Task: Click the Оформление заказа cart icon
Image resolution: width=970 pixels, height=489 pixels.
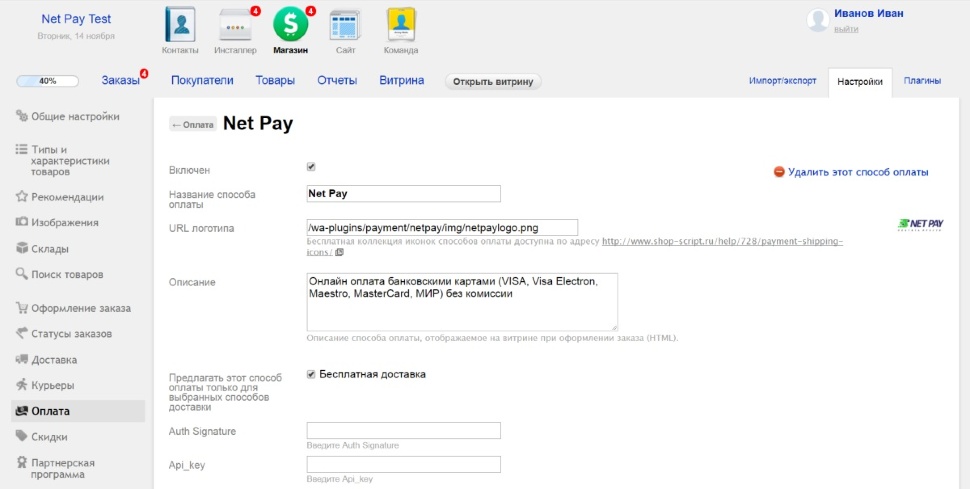Action: (x=22, y=308)
